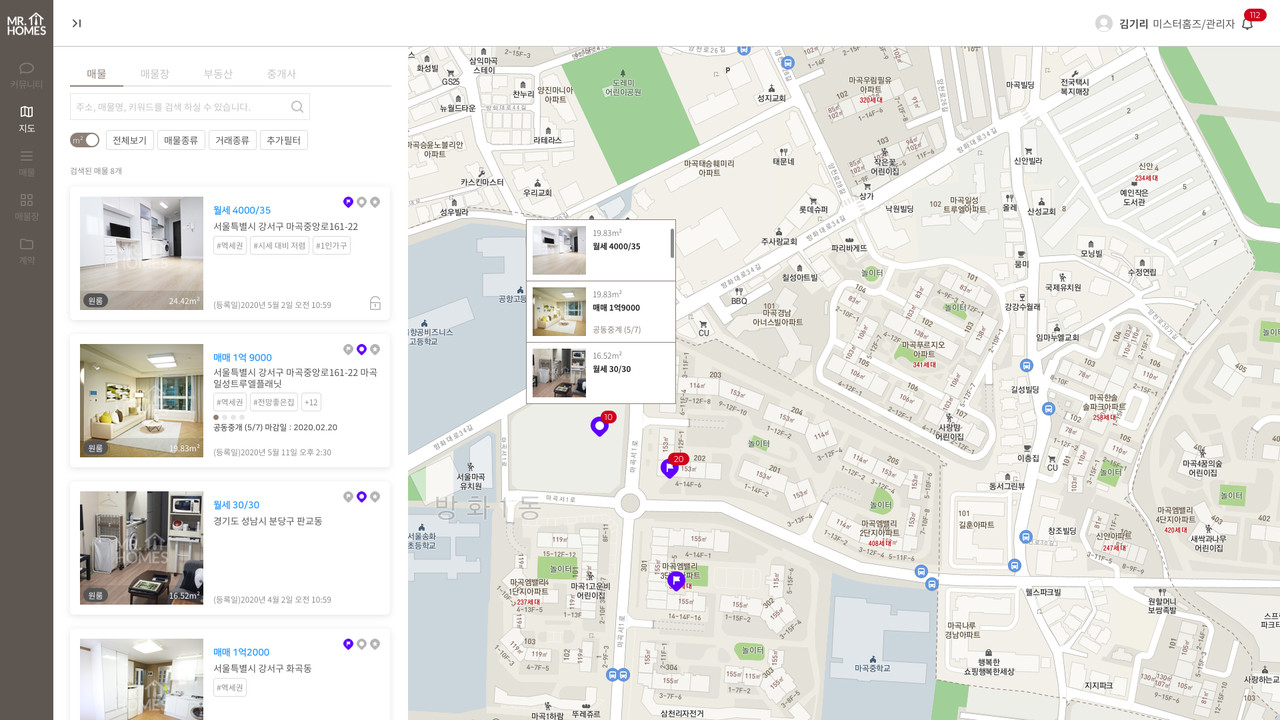1280x720 pixels.
Task: Expand the +12 more tags chip
Action: (x=311, y=402)
